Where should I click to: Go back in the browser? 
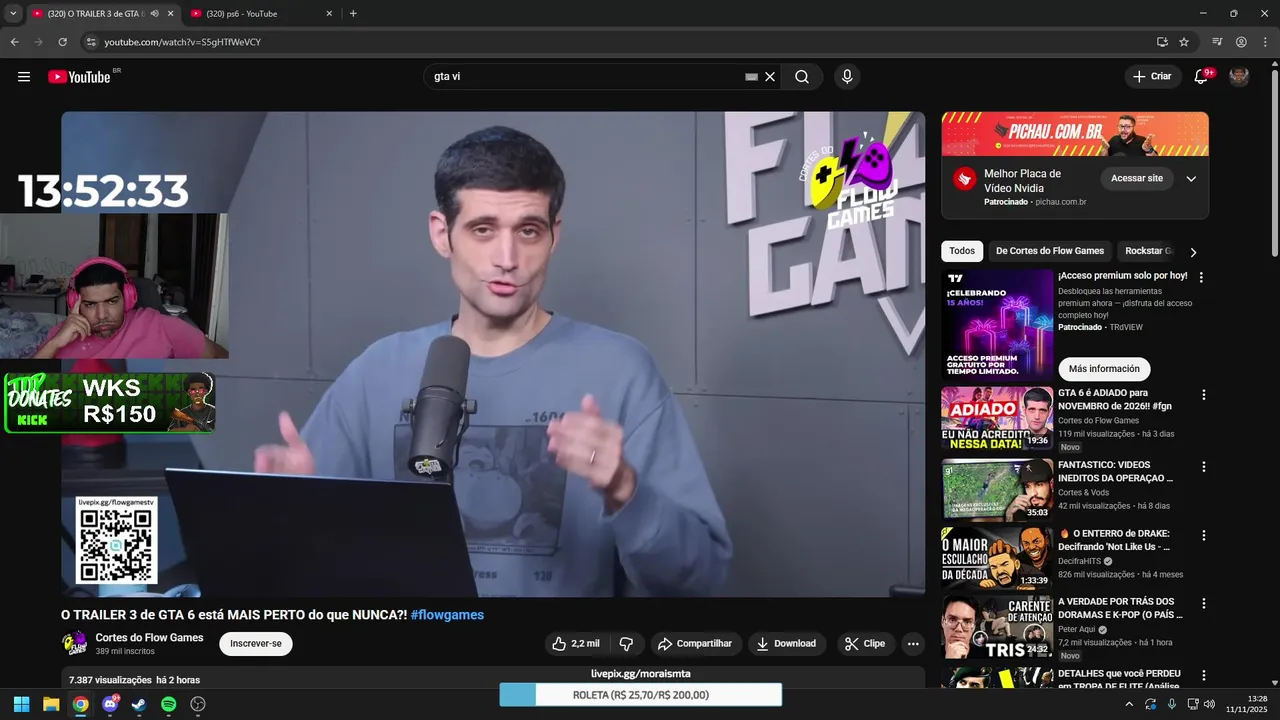[x=14, y=42]
